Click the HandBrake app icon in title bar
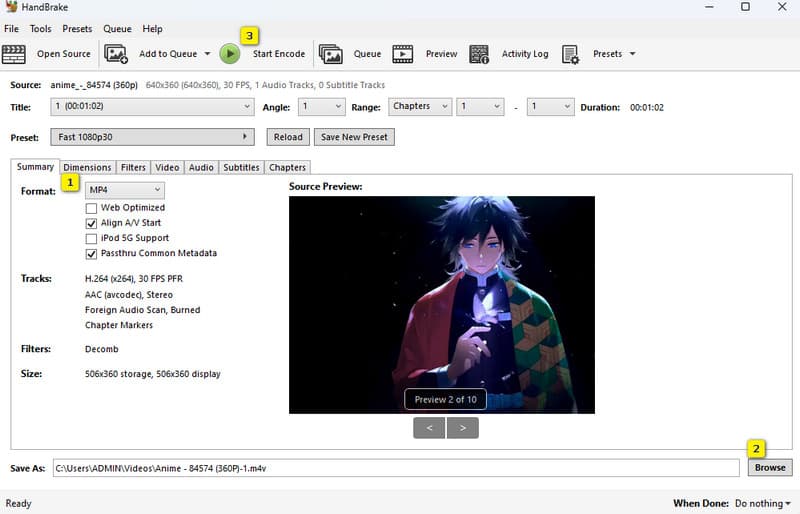The image size is (800, 514). tap(11, 8)
